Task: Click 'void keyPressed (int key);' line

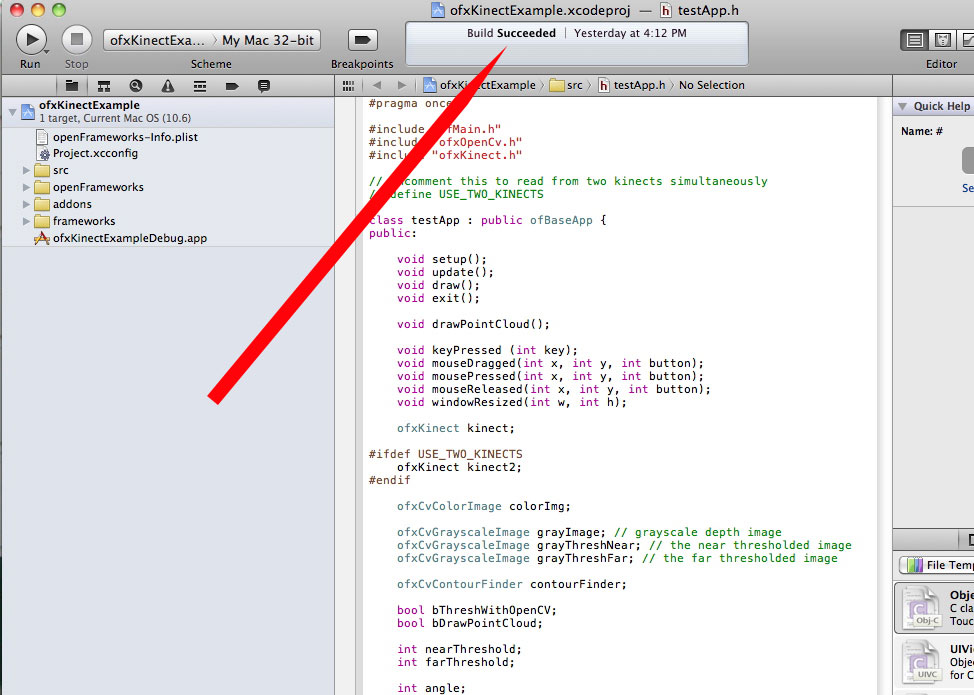Action: [x=487, y=350]
